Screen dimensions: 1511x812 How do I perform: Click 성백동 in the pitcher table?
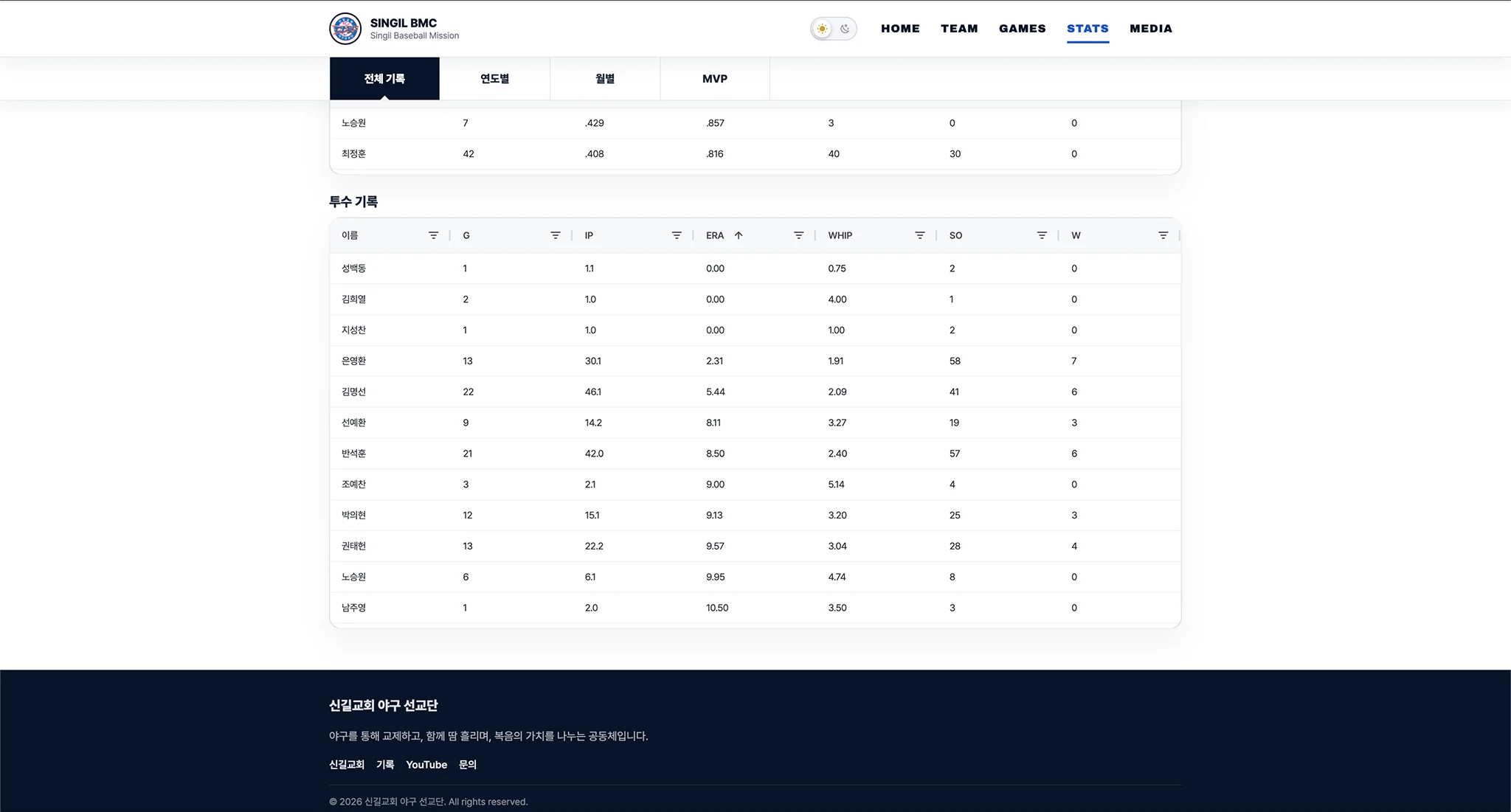coord(353,268)
